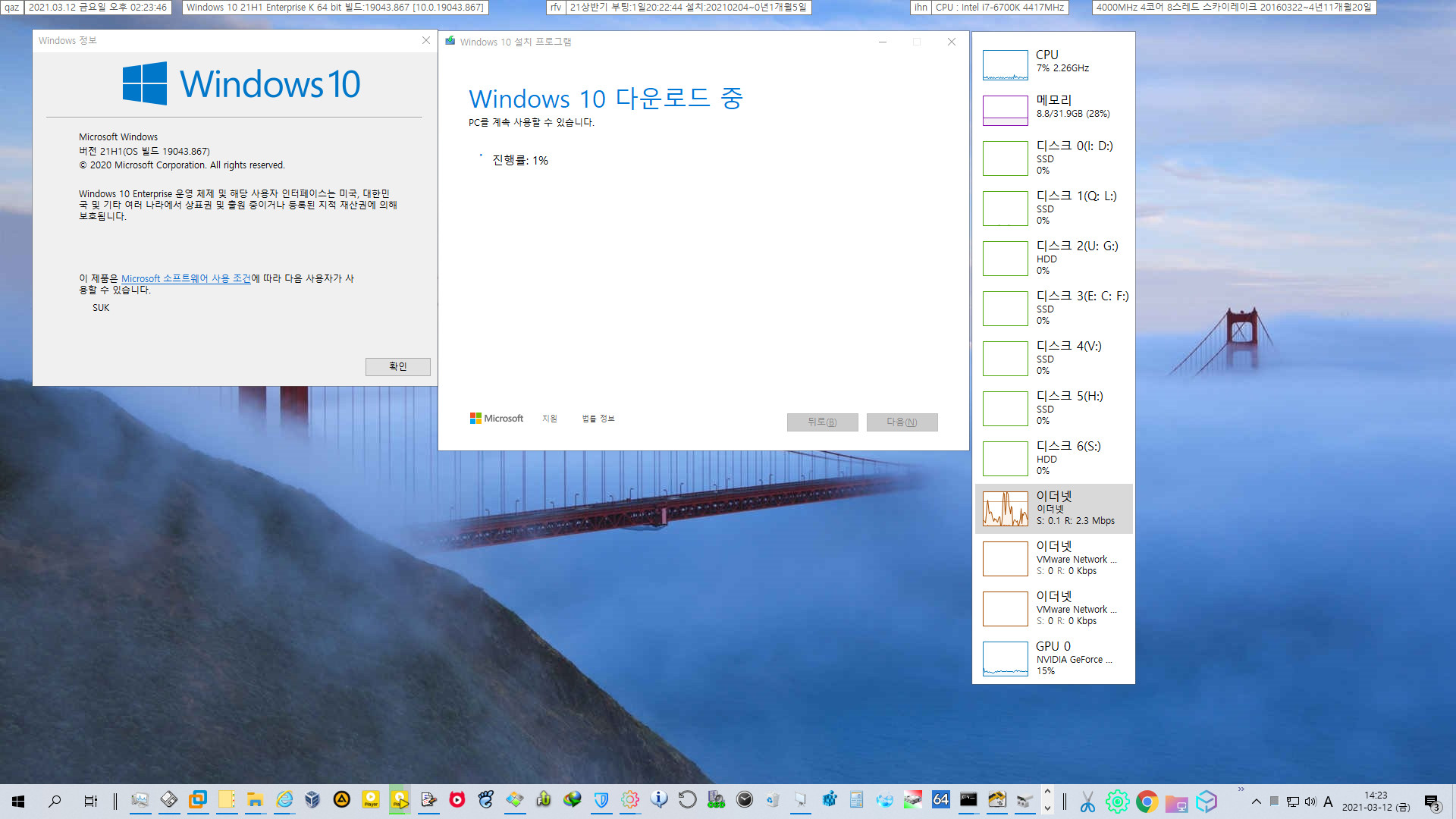
Task: Launch scissors snipping tool icon
Action: point(1087,801)
